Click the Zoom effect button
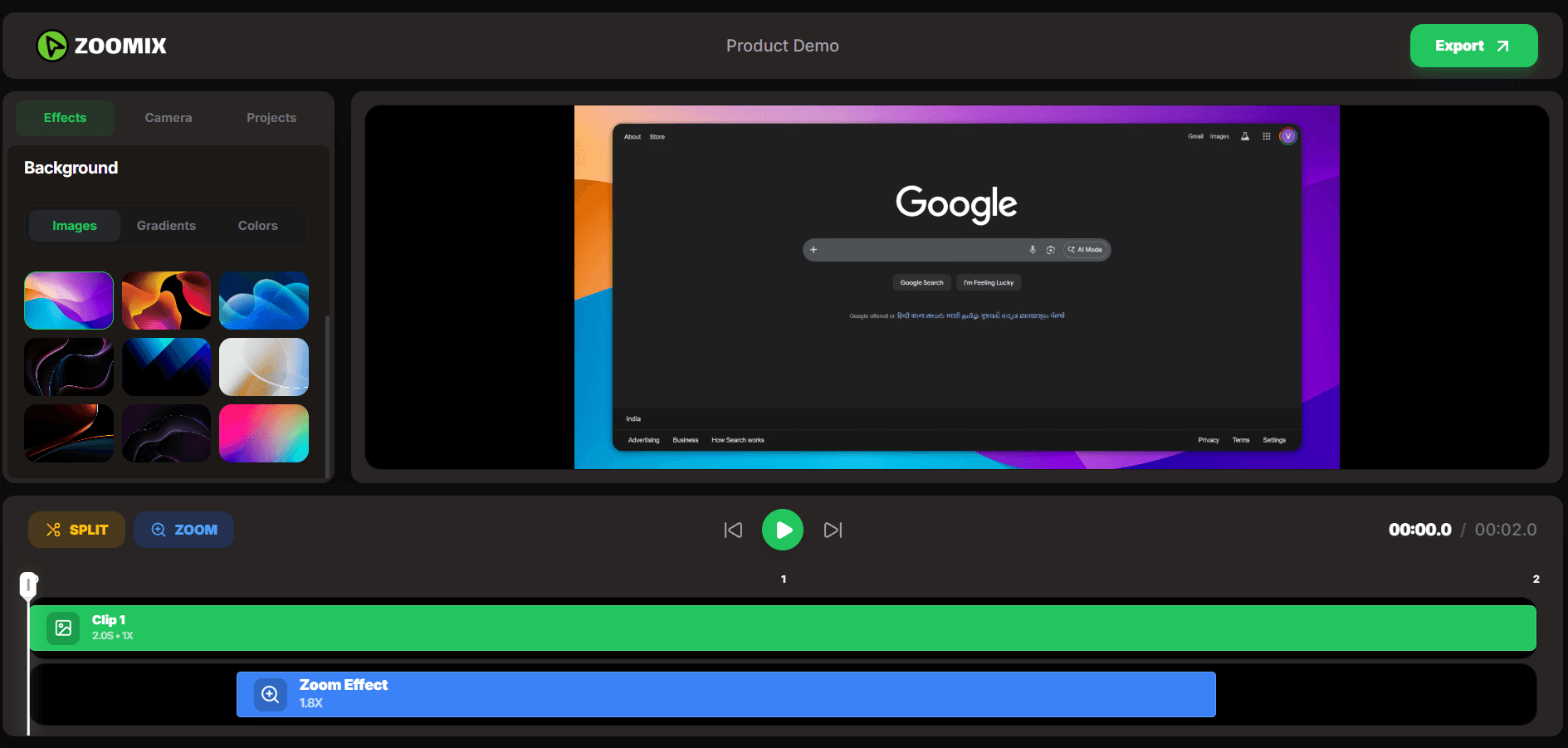Viewport: 1568px width, 748px height. (x=183, y=530)
